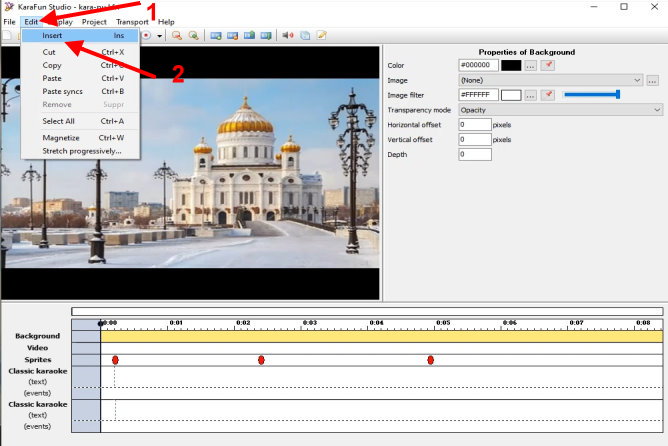Image resolution: width=668 pixels, height=446 pixels.
Task: Click the Image filter blue slider
Action: coord(591,95)
